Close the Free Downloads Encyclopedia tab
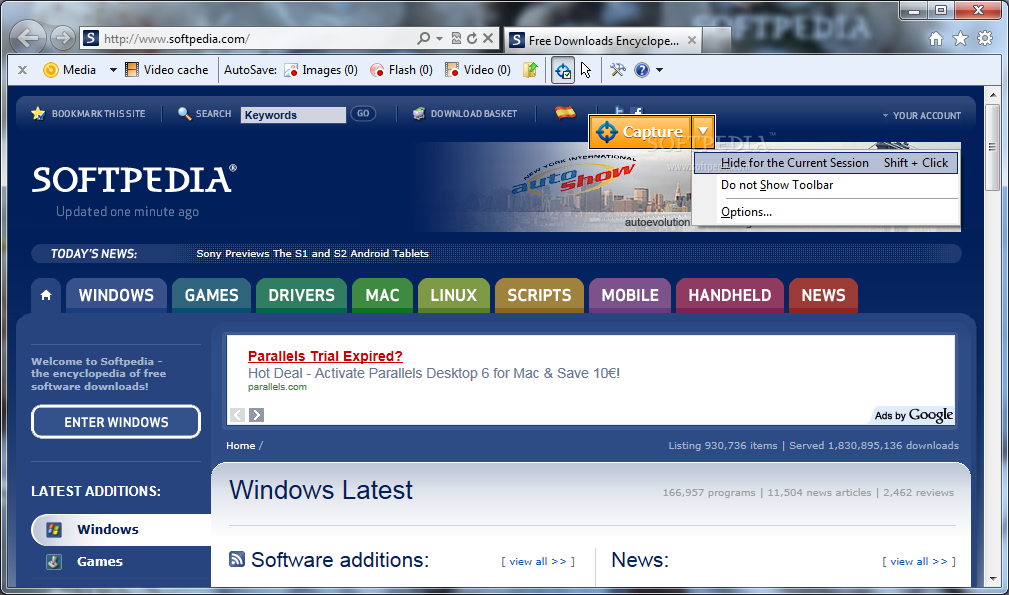The height and width of the screenshot is (595, 1009). pos(692,40)
